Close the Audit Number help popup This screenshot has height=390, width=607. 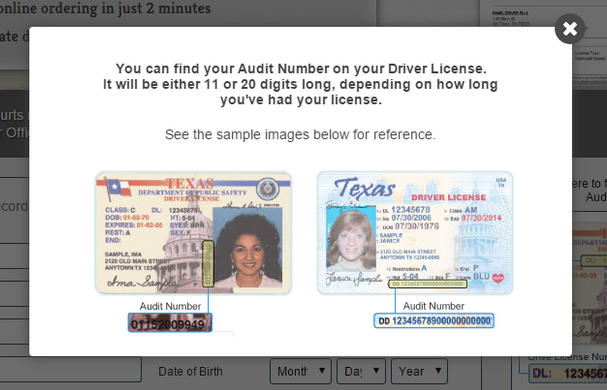569,29
